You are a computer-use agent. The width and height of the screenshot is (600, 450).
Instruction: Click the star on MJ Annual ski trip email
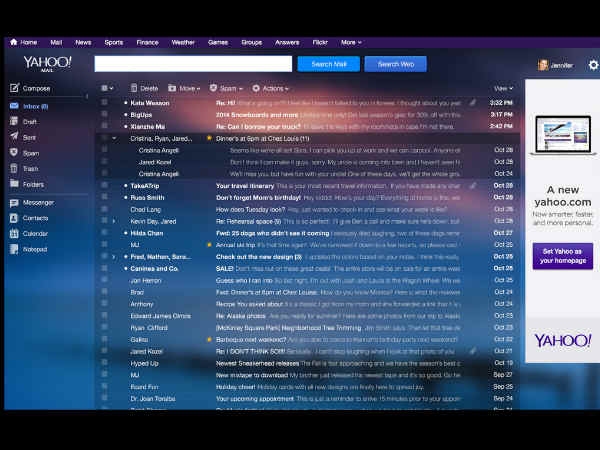pyautogui.click(x=209, y=245)
